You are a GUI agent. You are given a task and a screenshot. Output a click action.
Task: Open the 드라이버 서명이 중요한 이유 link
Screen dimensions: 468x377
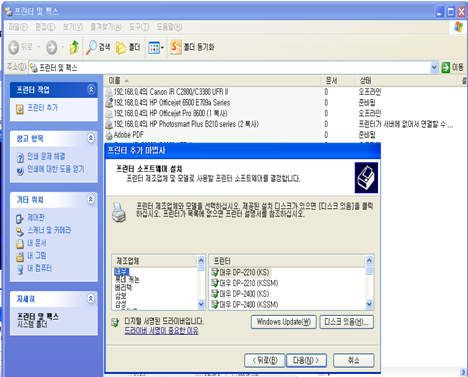point(161,331)
